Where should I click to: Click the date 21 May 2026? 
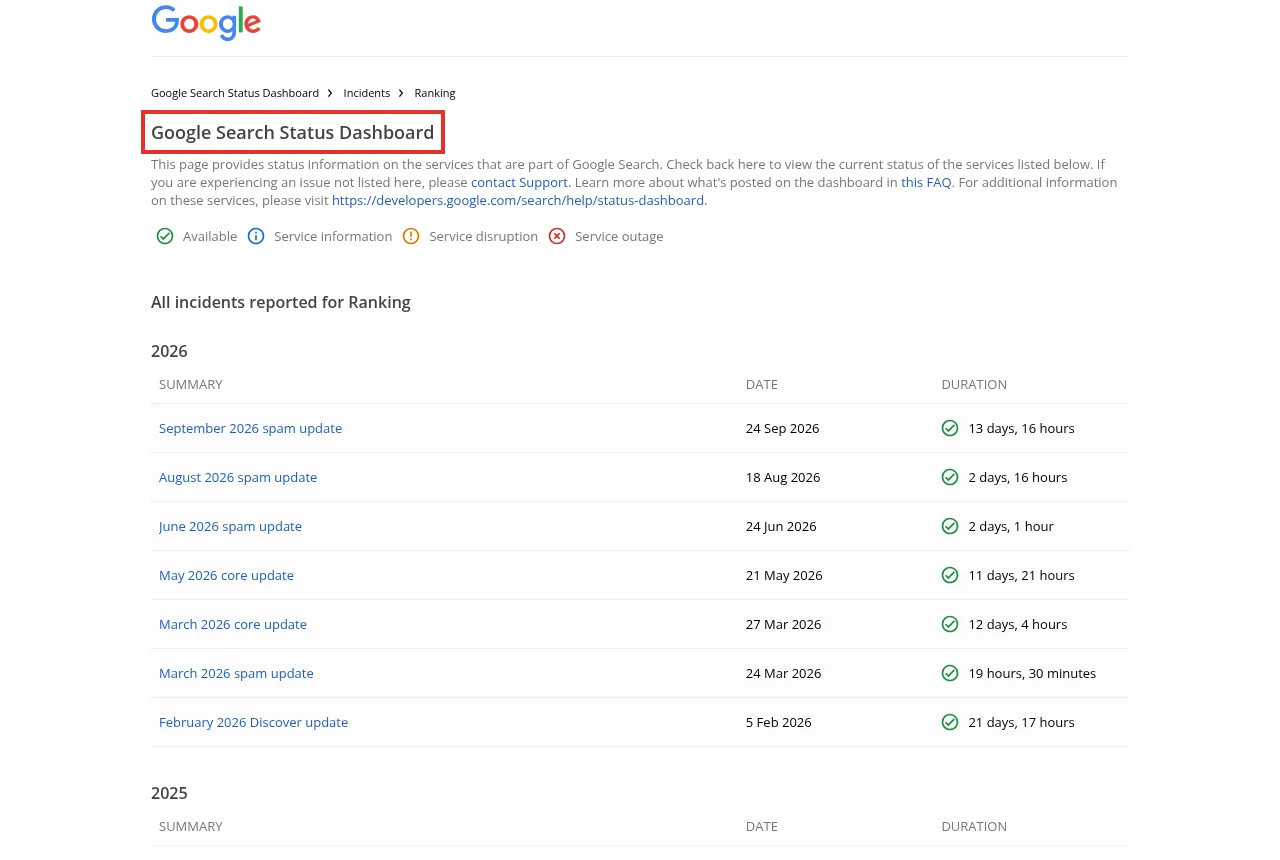click(784, 575)
